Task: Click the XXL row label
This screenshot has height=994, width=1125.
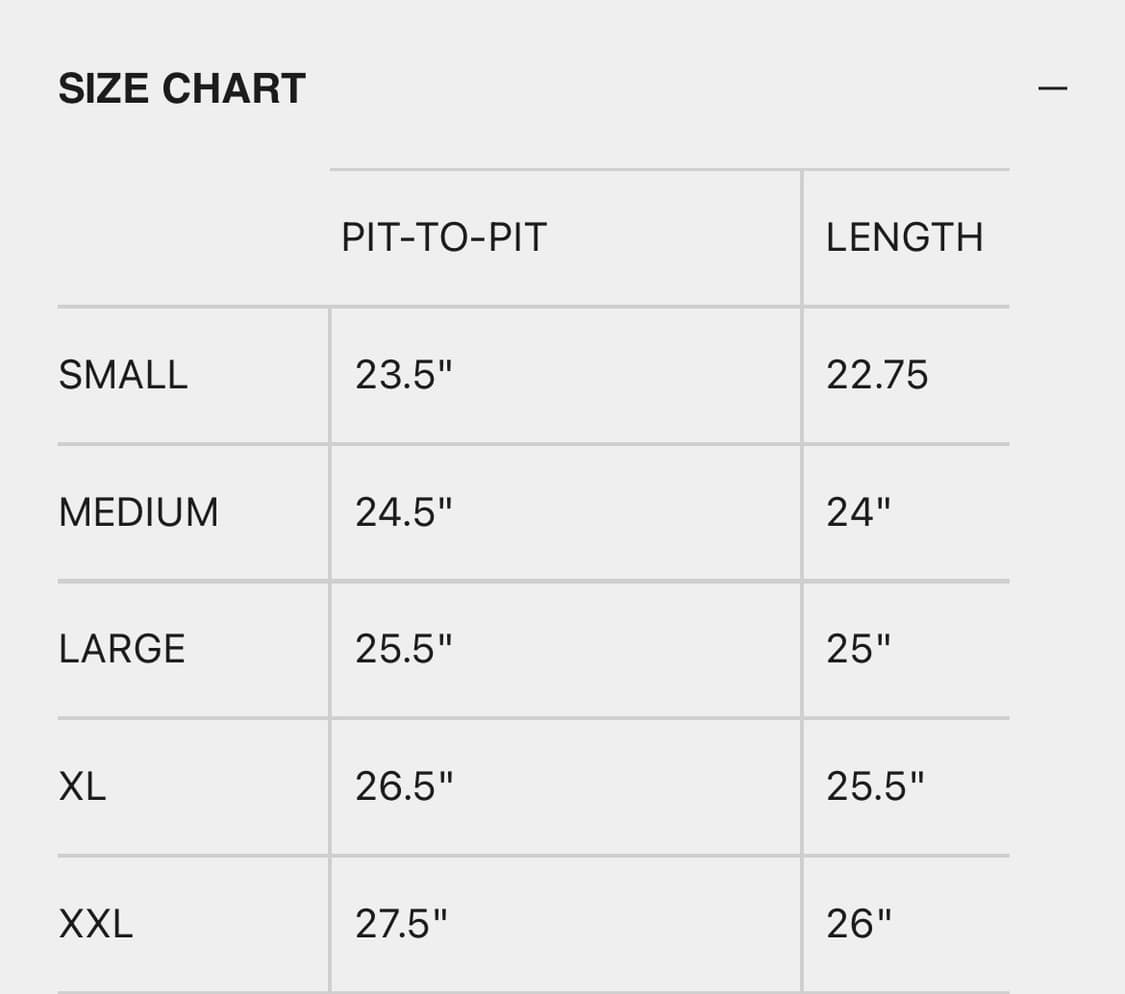Action: (x=95, y=924)
